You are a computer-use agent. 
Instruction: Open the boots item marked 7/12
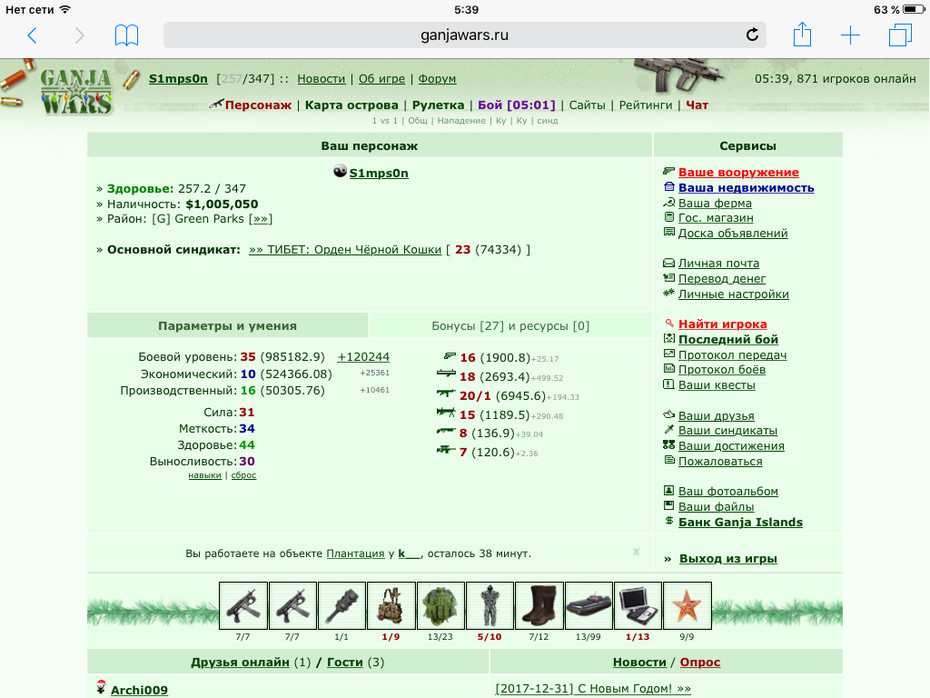539,605
